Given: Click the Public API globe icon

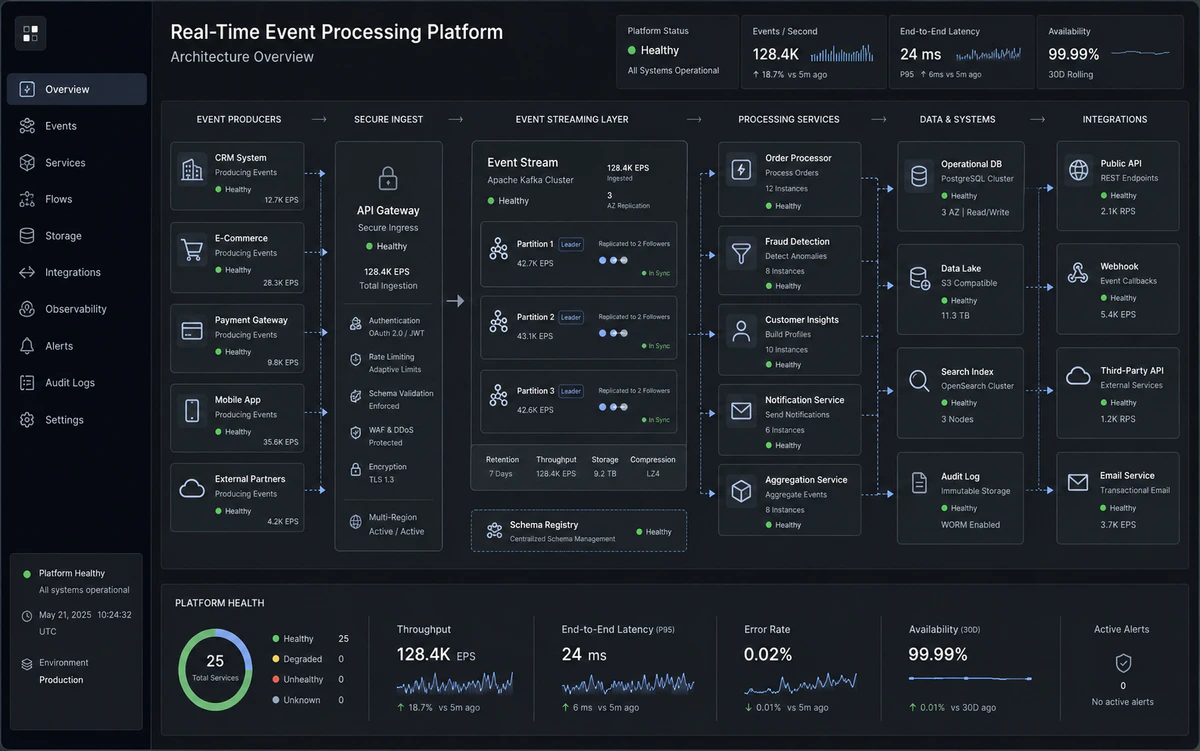Looking at the screenshot, I should (1078, 170).
